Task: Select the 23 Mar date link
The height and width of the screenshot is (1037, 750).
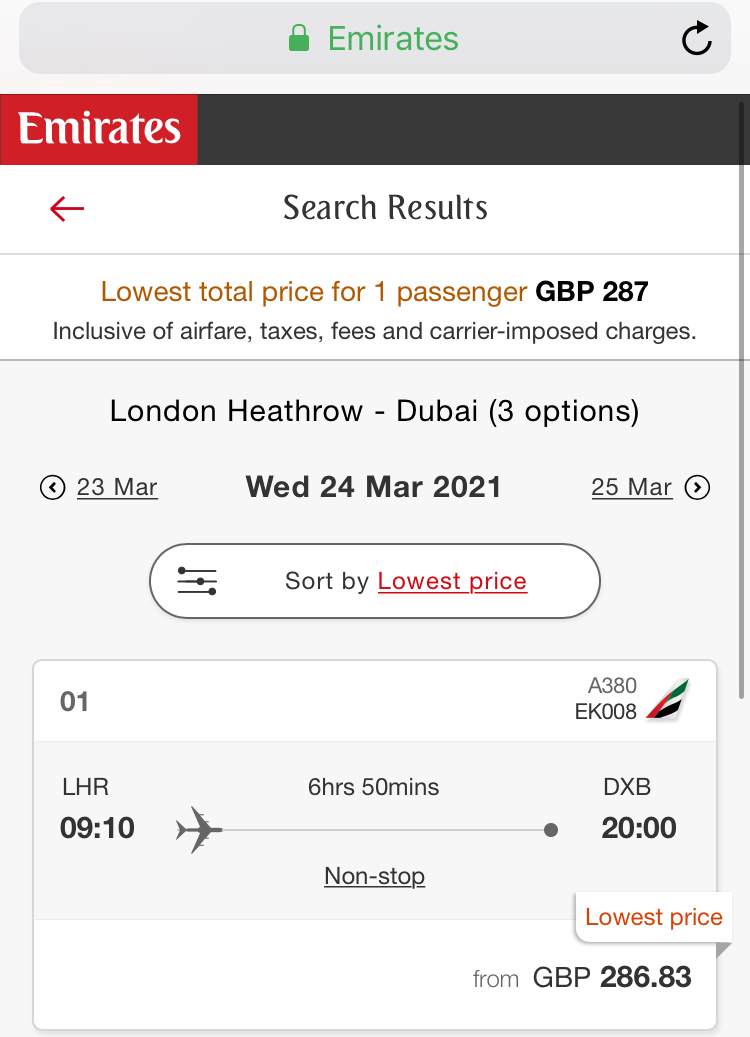Action: [x=117, y=487]
